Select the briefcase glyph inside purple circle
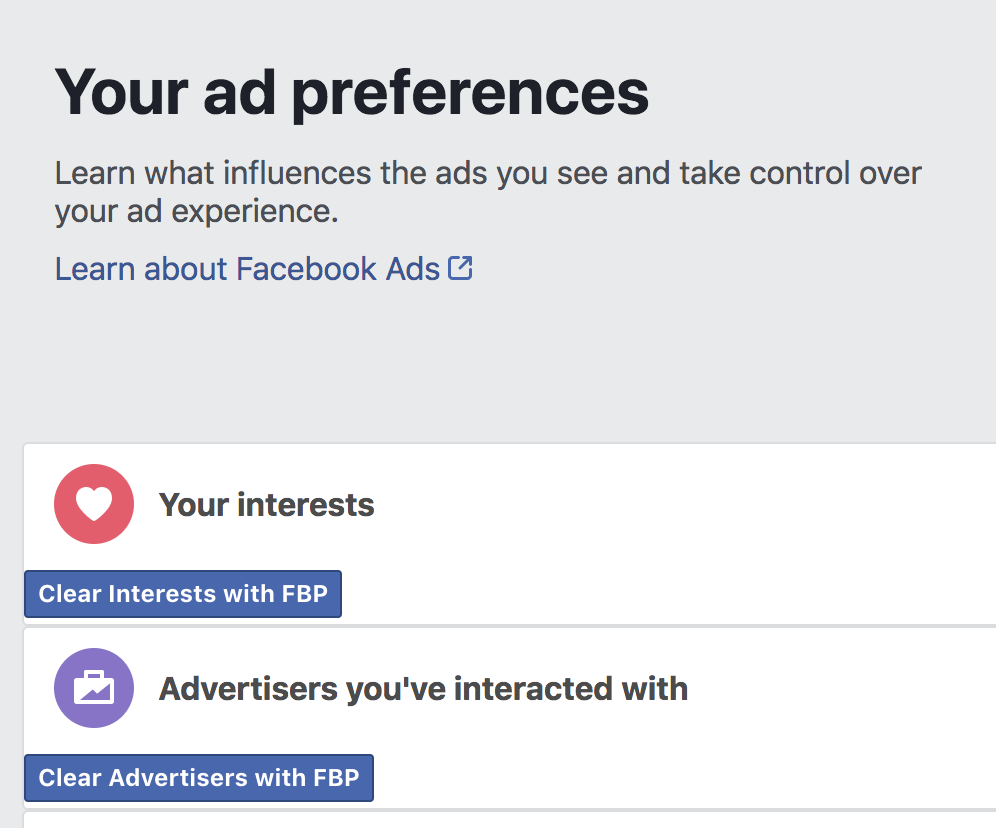 [x=94, y=688]
